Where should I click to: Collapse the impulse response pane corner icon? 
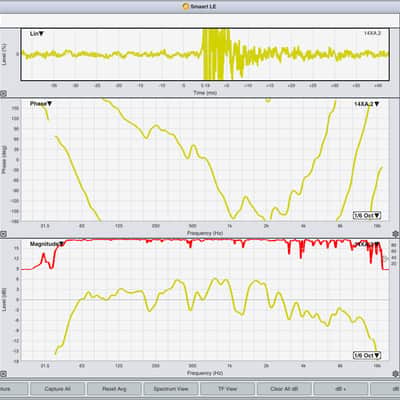click(3, 94)
